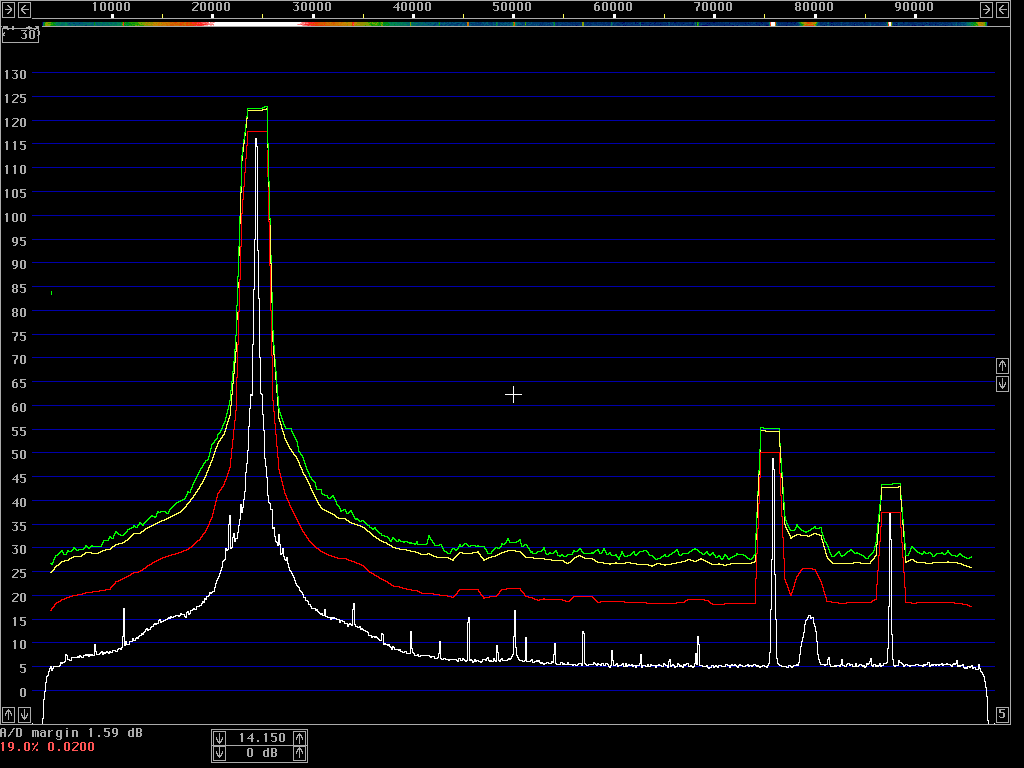Screen dimensions: 1024x768
Task: Click the "30000" frequency scale label
Action: [312, 7]
